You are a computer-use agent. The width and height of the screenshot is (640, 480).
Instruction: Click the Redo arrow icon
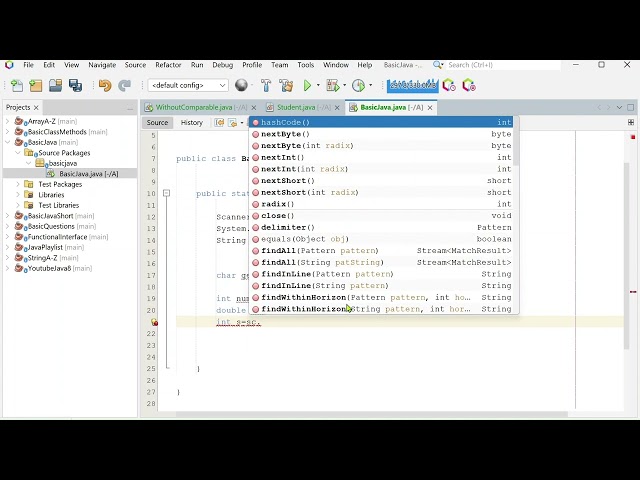click(x=124, y=85)
